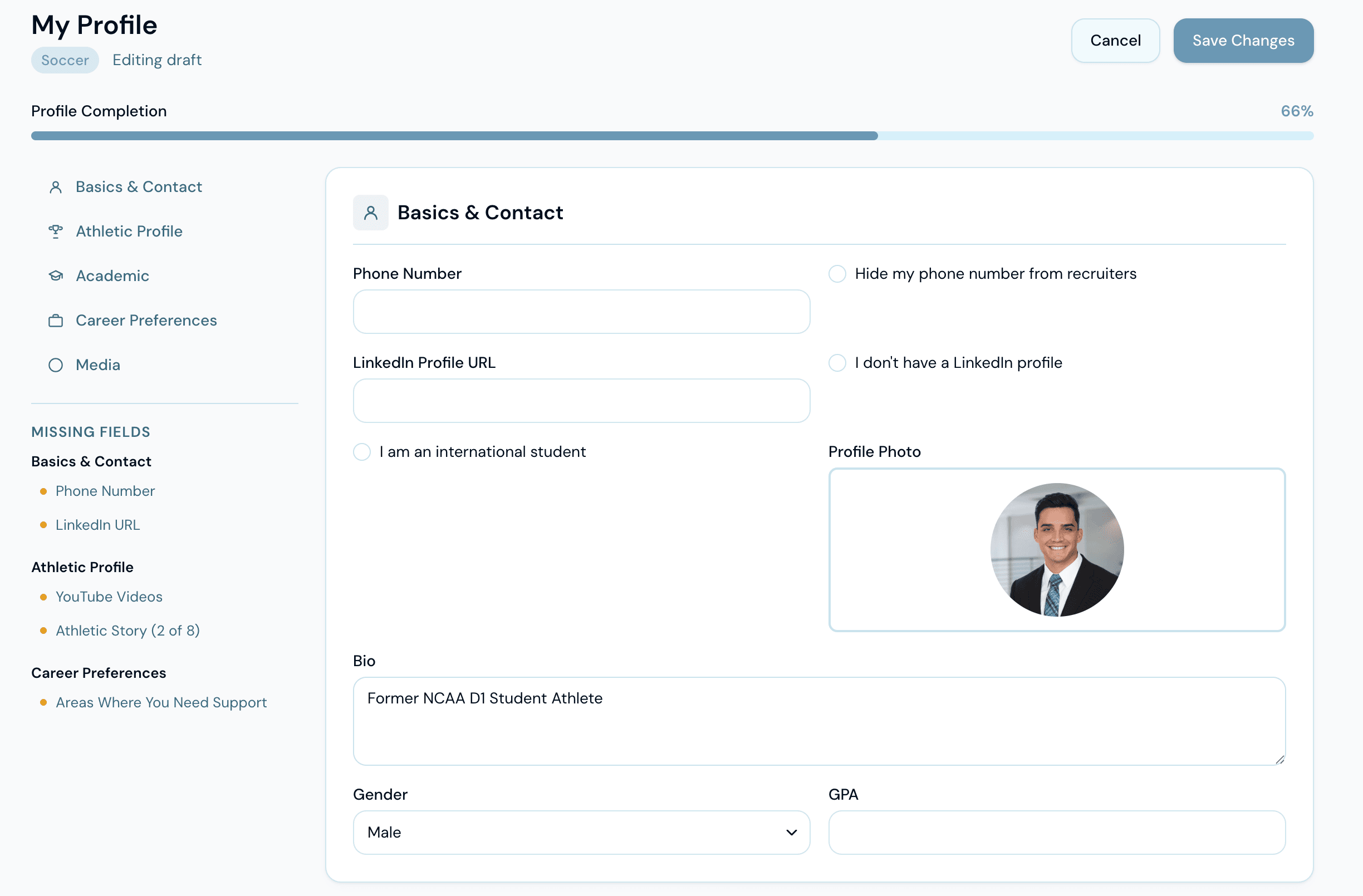
Task: Click the Bio textarea resize handle
Action: 1279,759
